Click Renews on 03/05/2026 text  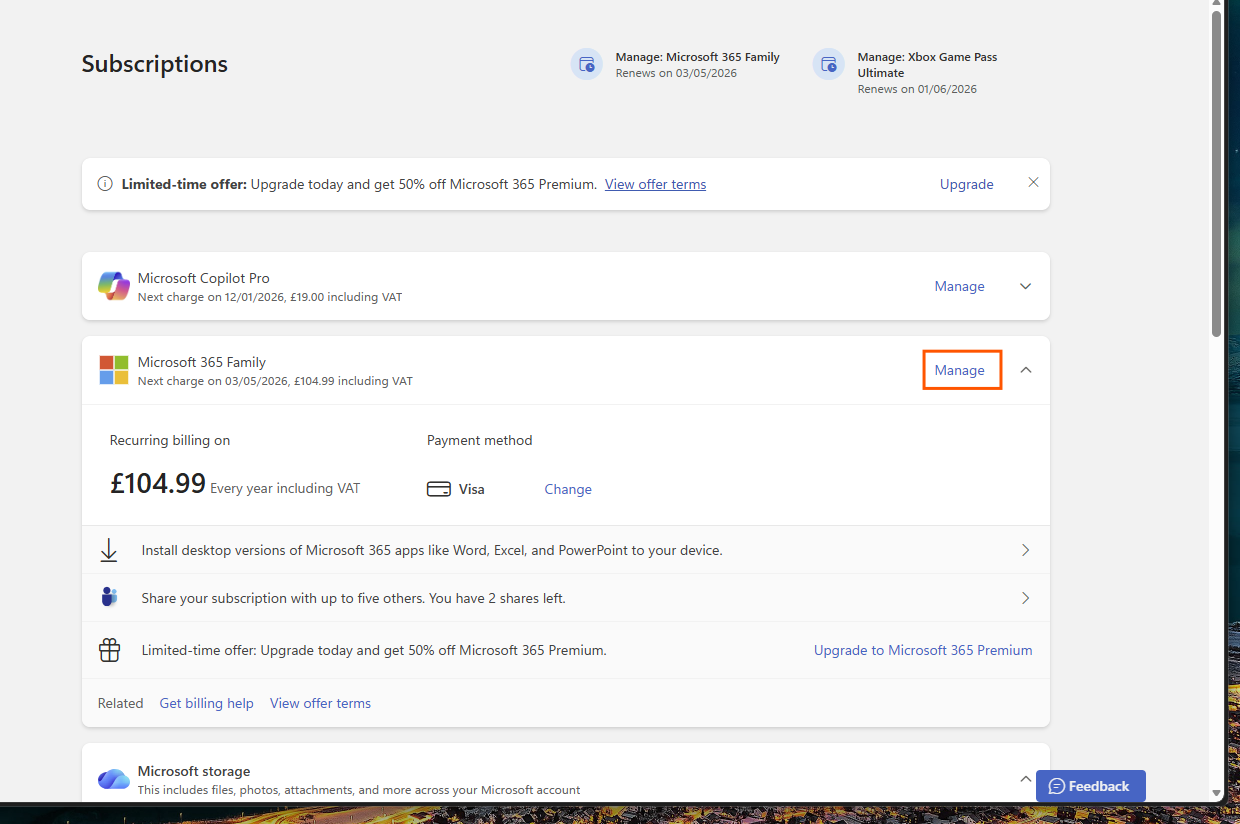(676, 73)
